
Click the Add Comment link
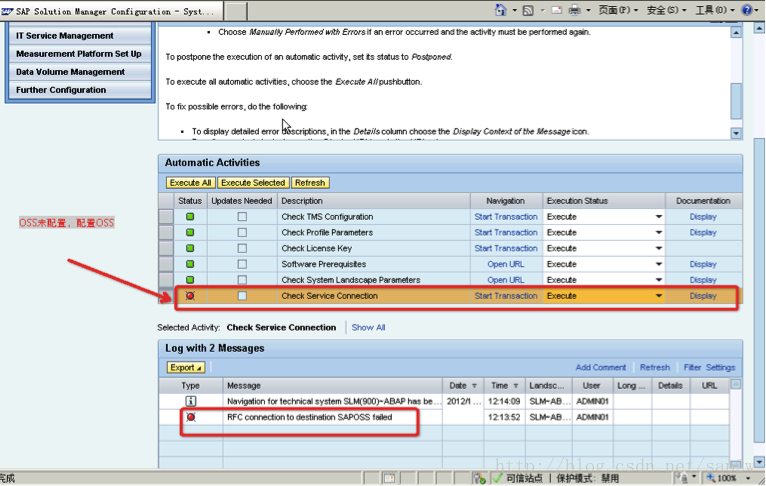[x=600, y=367]
